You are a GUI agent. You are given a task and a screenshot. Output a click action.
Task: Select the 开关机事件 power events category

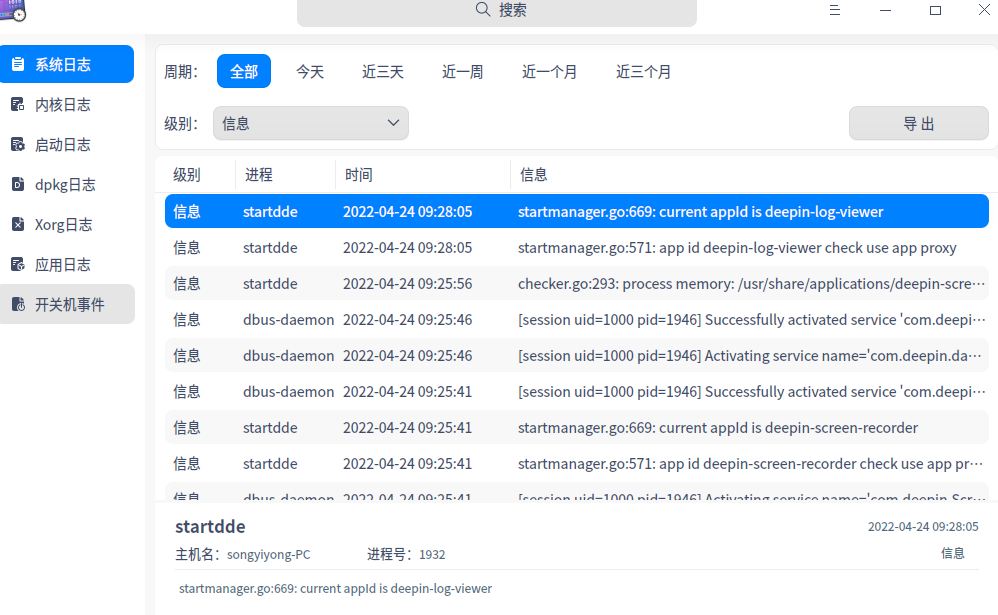[x=67, y=304]
